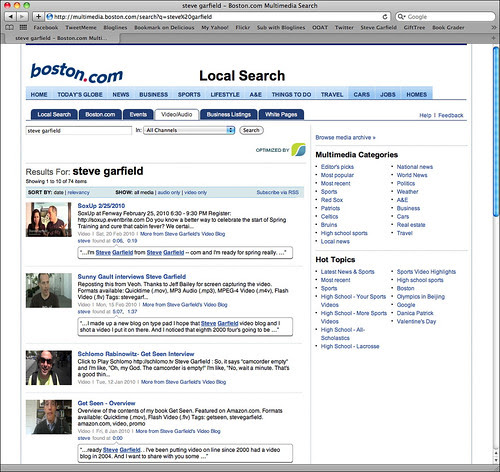Sort results by relevancy

tap(78, 192)
